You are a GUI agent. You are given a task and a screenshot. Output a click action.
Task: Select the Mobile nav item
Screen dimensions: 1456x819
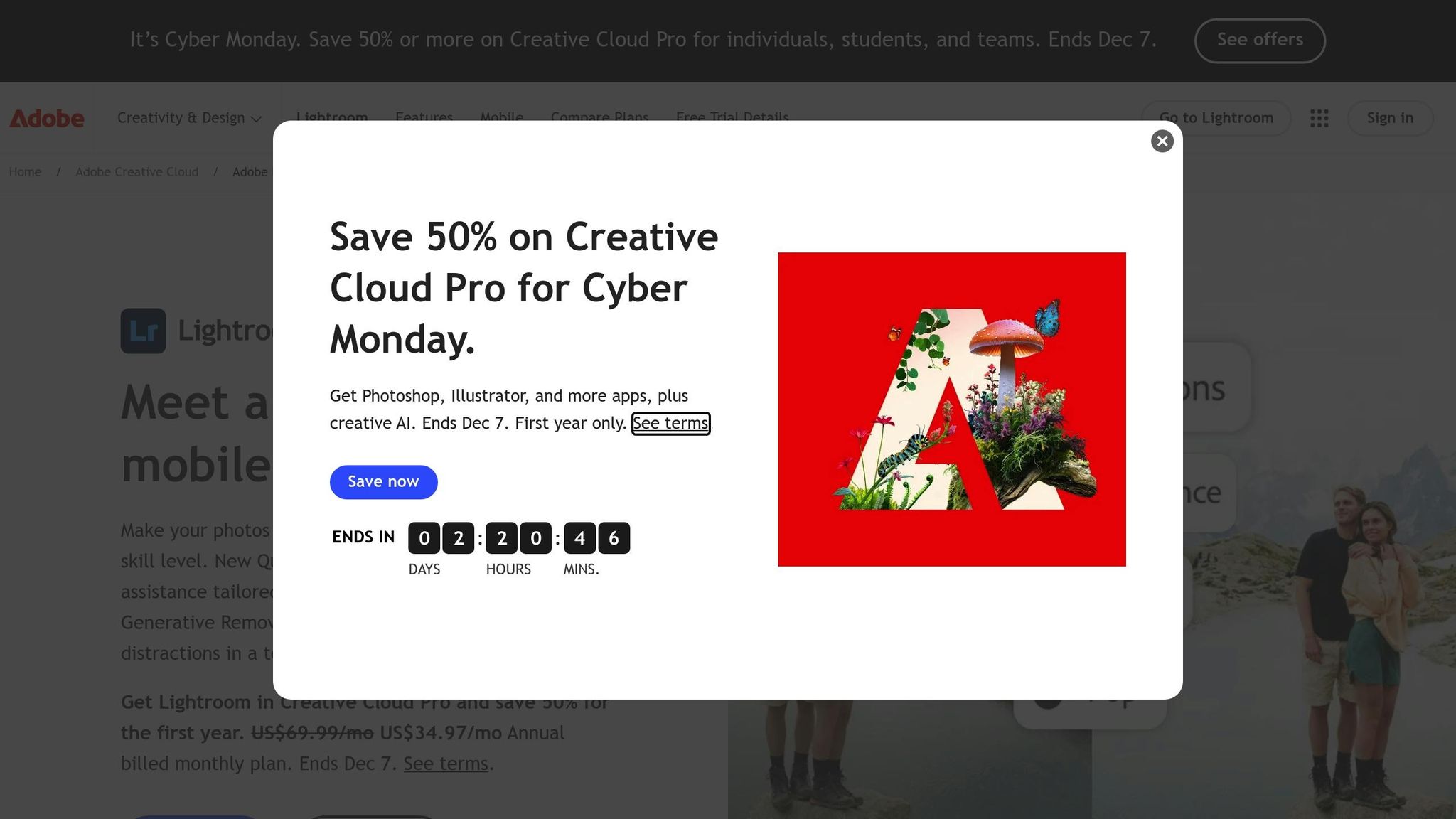pos(502,116)
